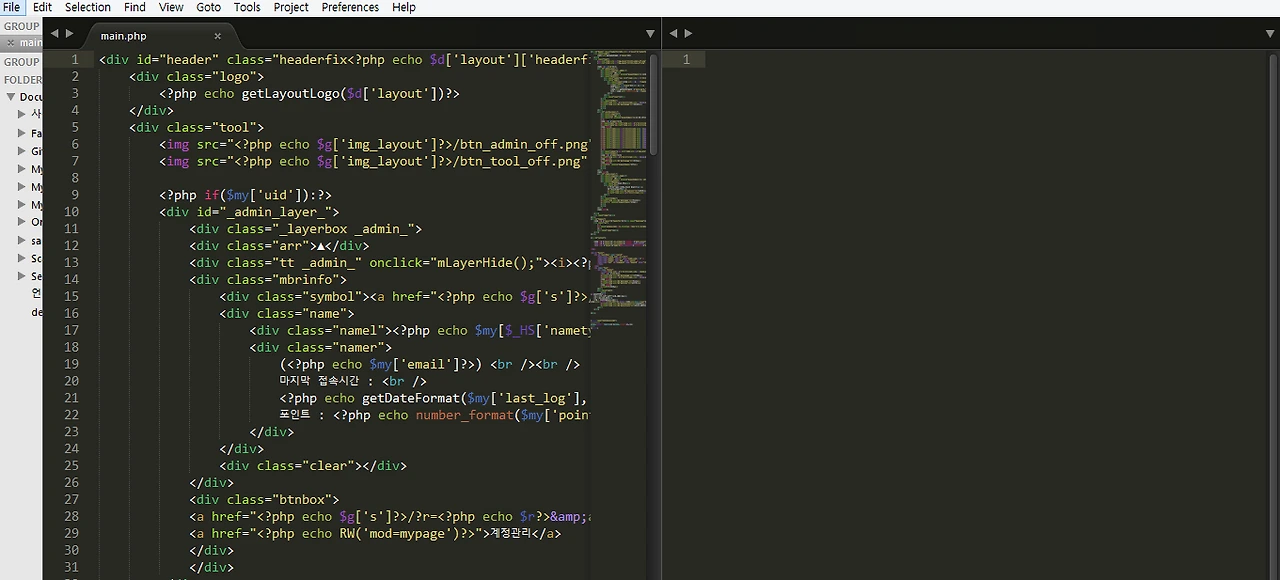1280x580 pixels.
Task: Click the next-tab arrow in the left editor pane
Action: pyautogui.click(x=69, y=33)
